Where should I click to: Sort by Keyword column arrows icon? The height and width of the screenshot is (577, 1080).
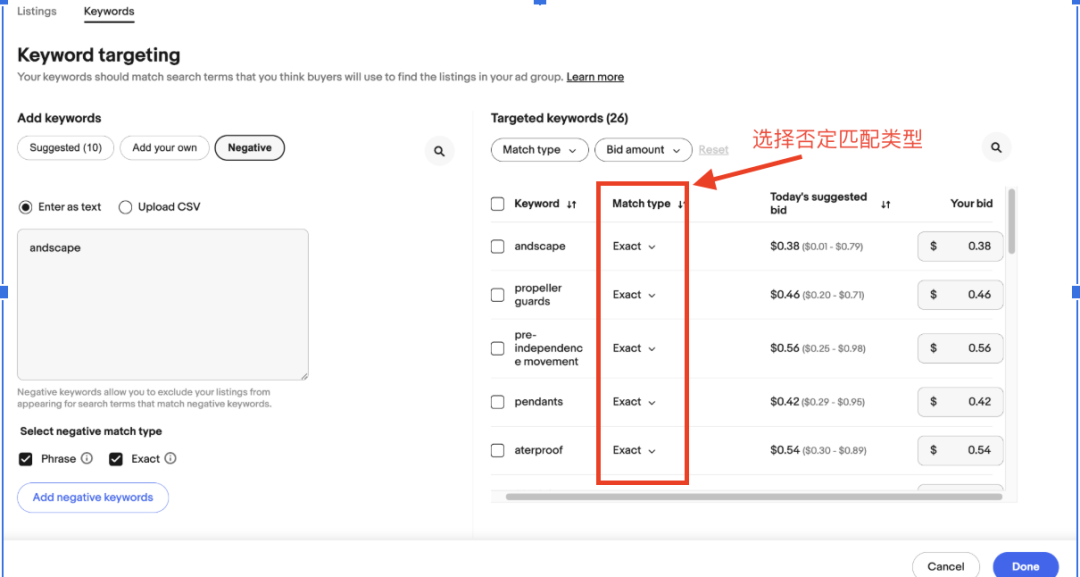pos(571,204)
